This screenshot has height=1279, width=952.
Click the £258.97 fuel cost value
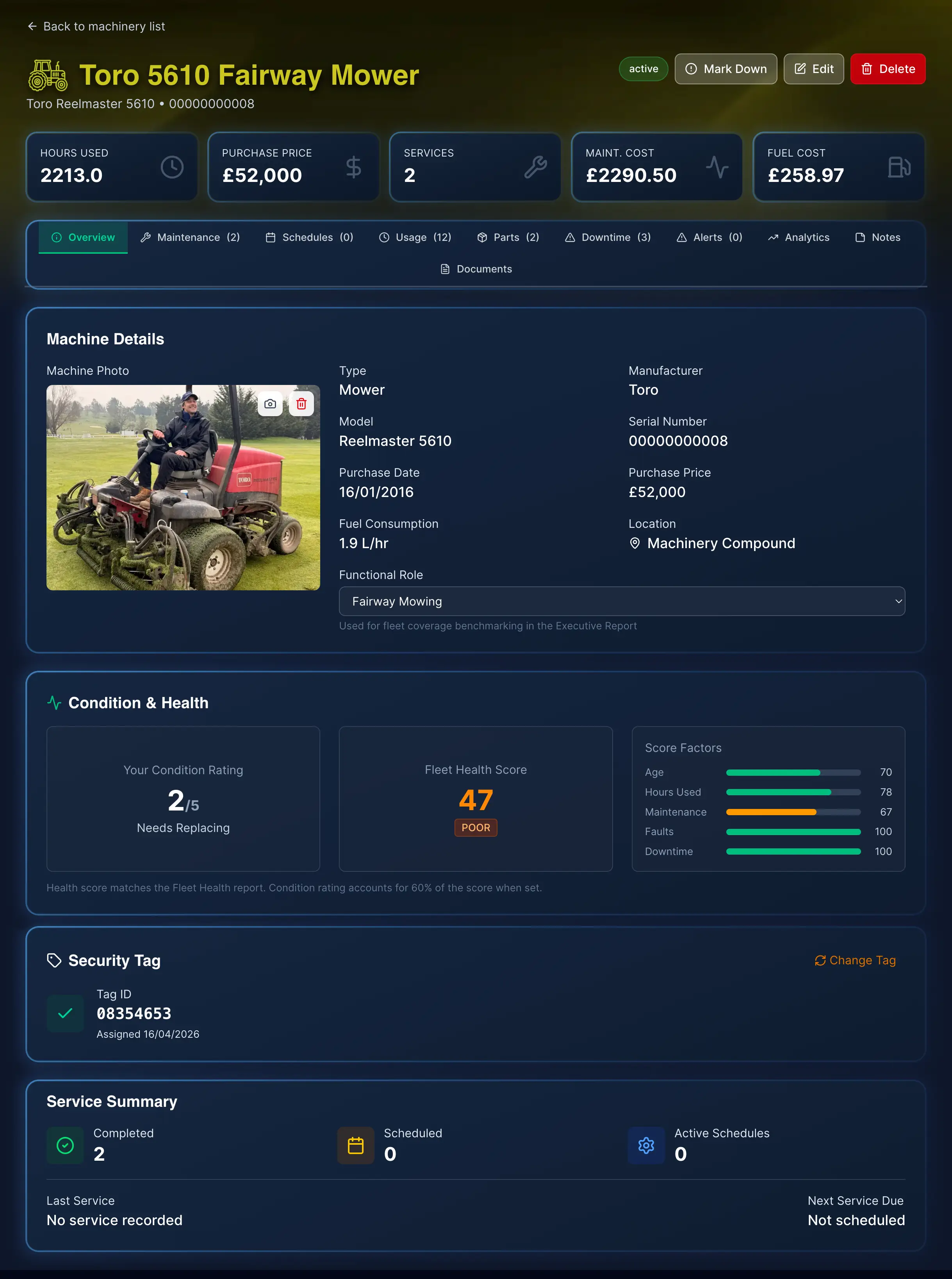[x=806, y=175]
